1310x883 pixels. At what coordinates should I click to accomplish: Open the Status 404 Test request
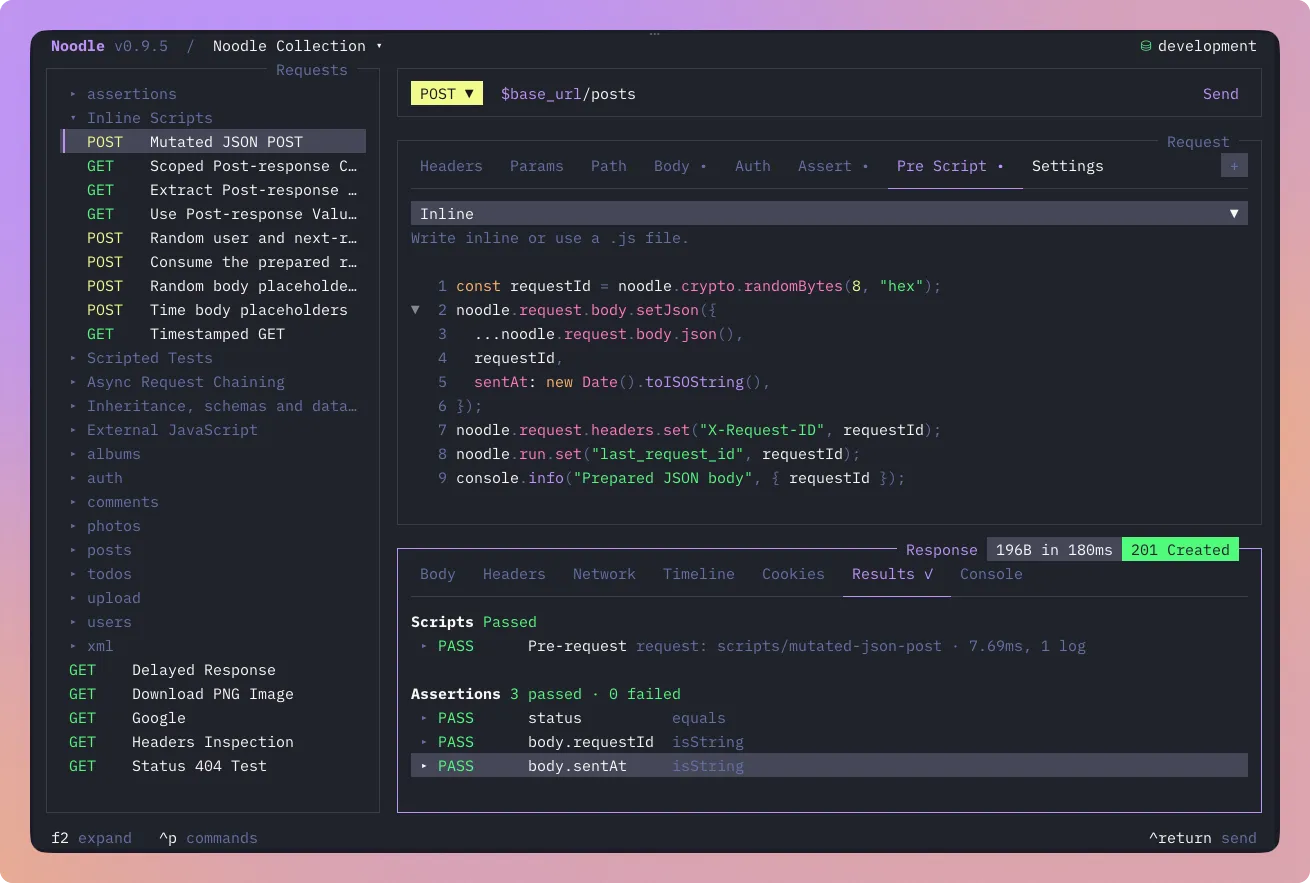click(214, 766)
